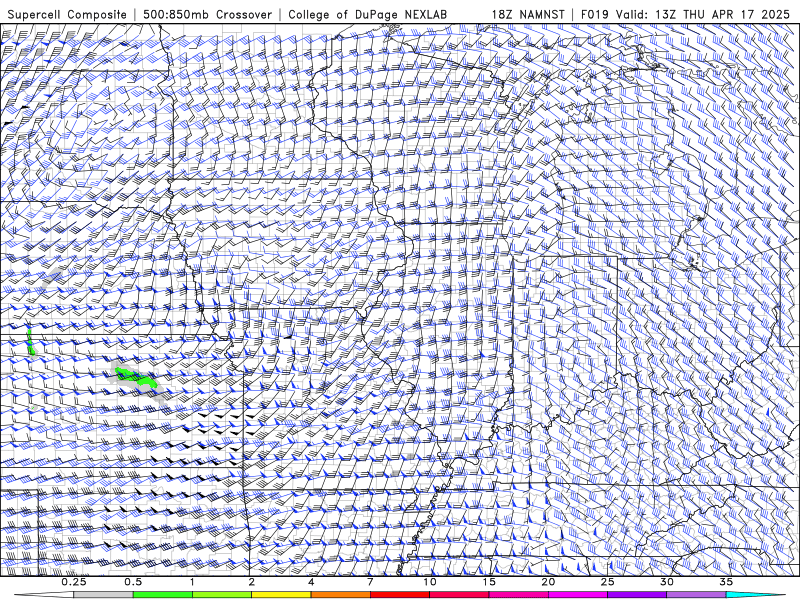Click the legend value 25
The width and height of the screenshot is (800, 600).
click(x=607, y=582)
